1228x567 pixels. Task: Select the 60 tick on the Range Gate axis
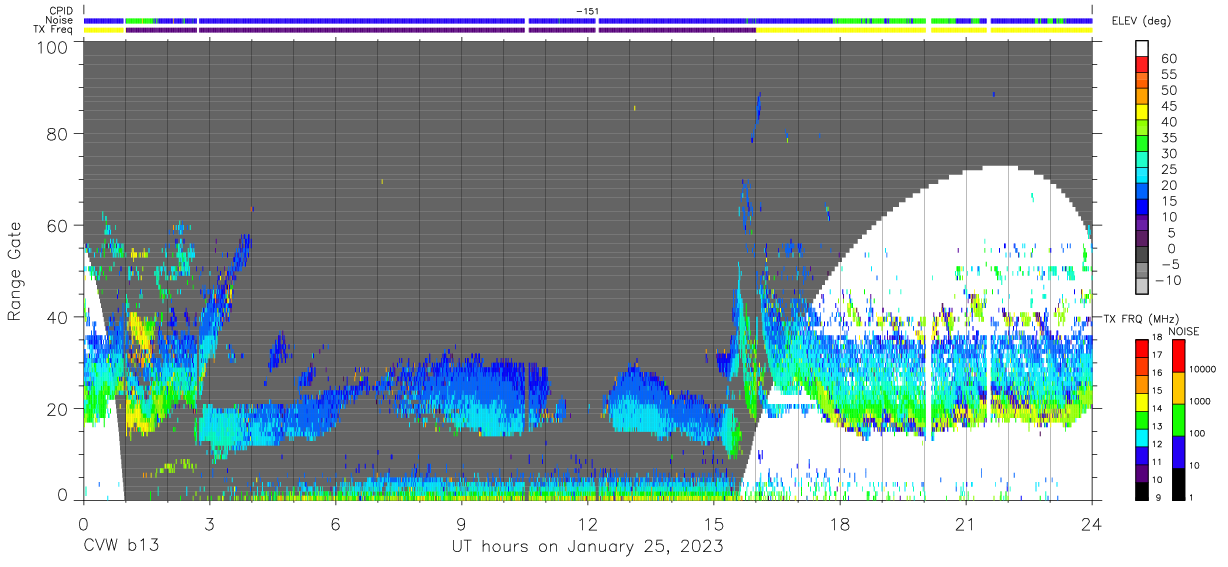coord(57,226)
